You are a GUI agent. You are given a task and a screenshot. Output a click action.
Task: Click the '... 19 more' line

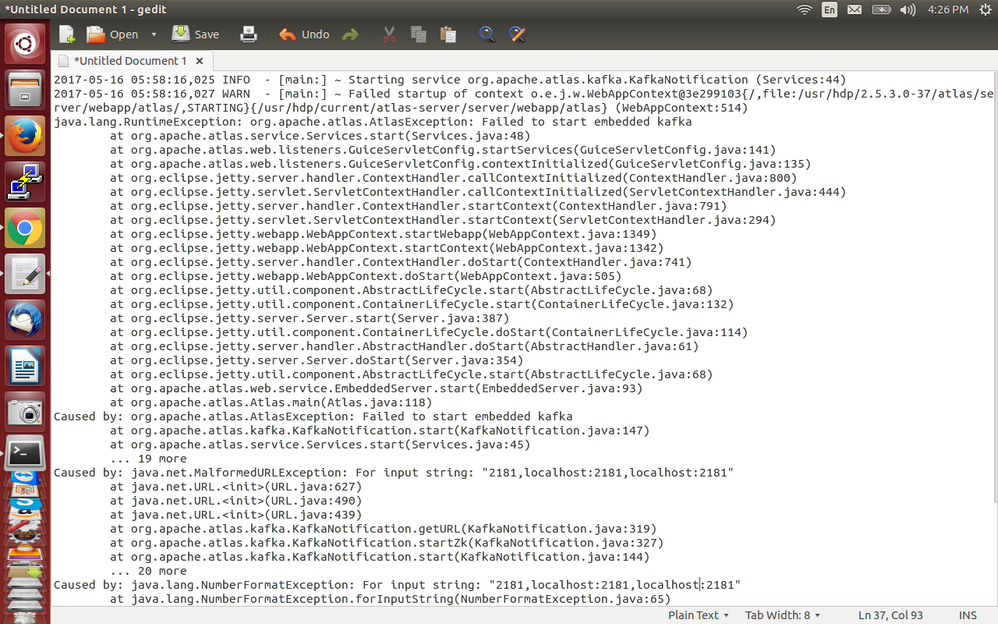click(148, 458)
